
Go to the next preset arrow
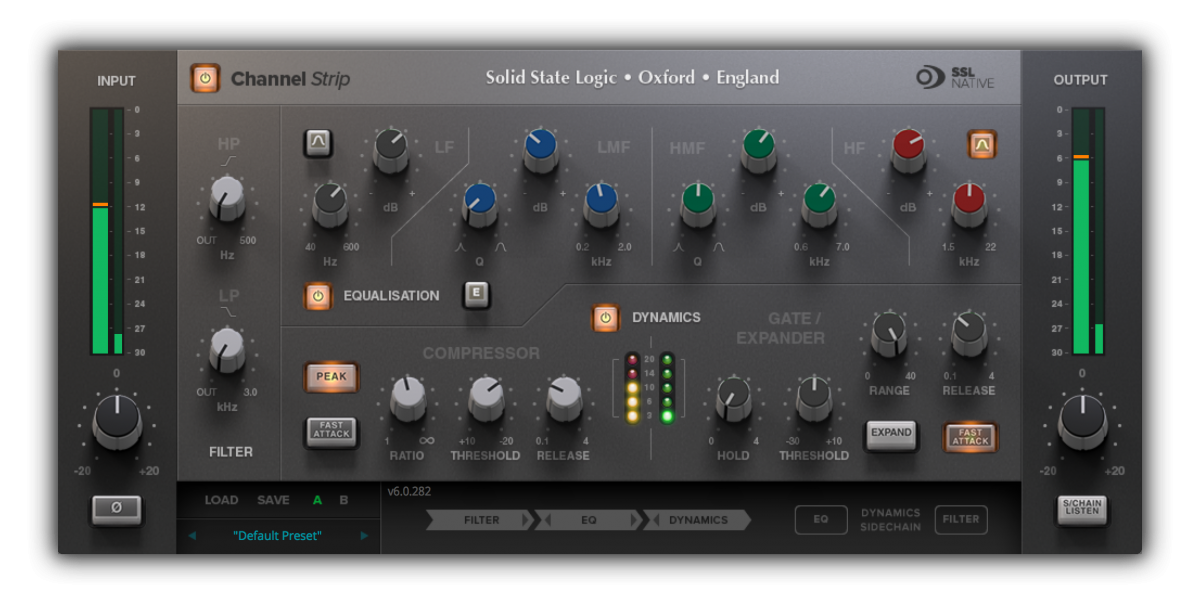click(x=364, y=536)
